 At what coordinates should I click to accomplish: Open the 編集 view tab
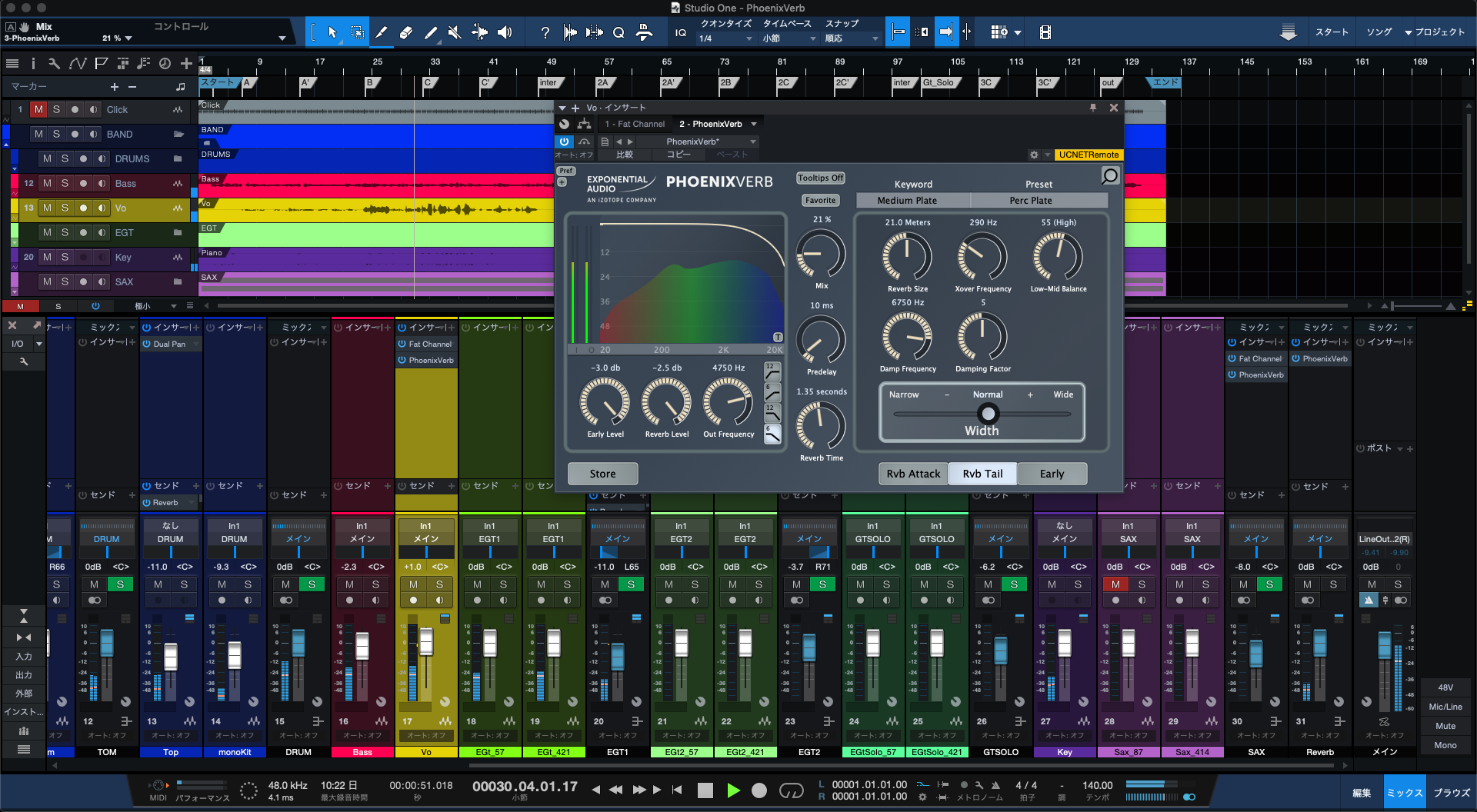coord(1362,792)
